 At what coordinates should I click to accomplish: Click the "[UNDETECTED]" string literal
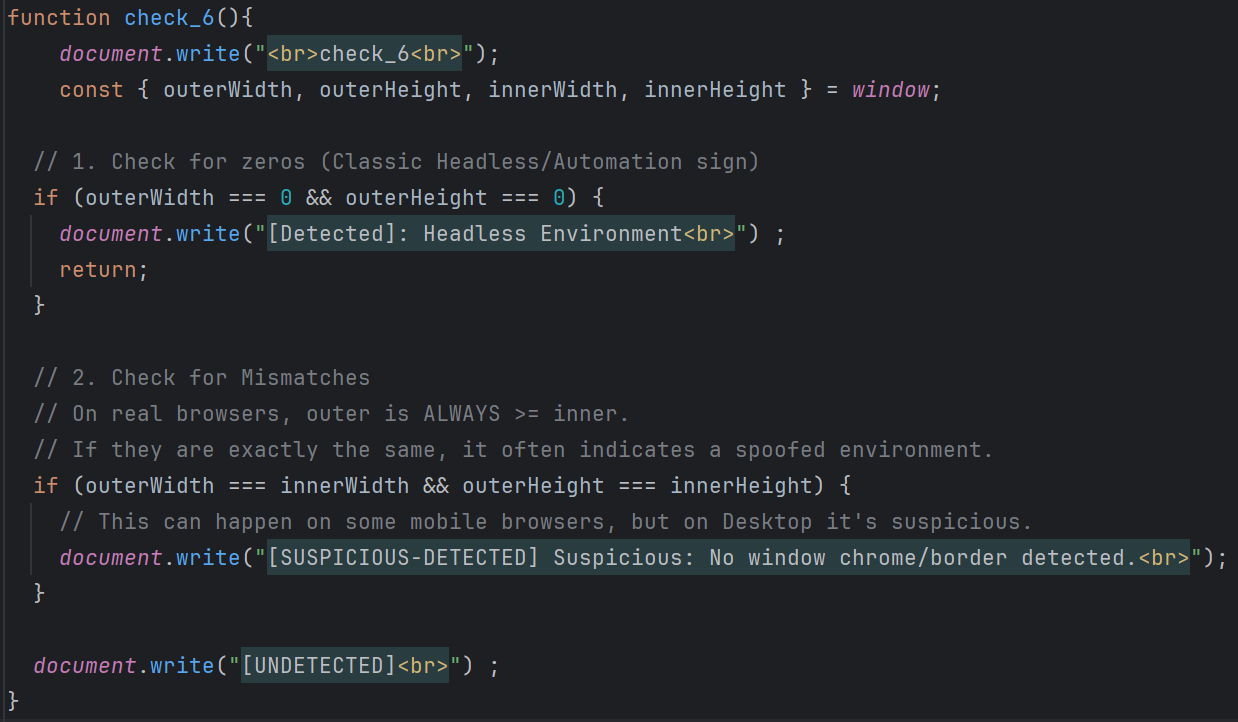pos(319,666)
